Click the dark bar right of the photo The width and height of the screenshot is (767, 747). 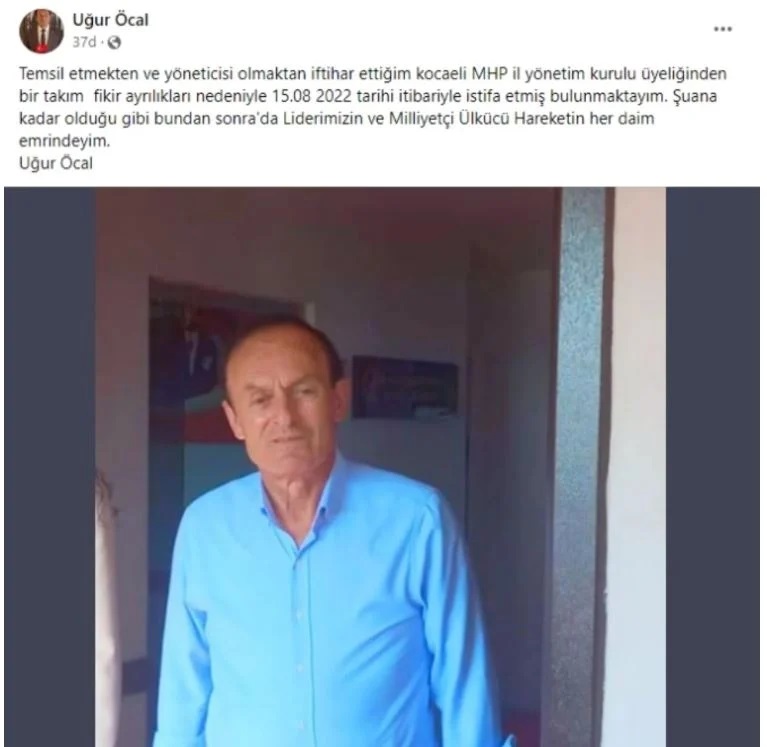pyautogui.click(x=713, y=467)
